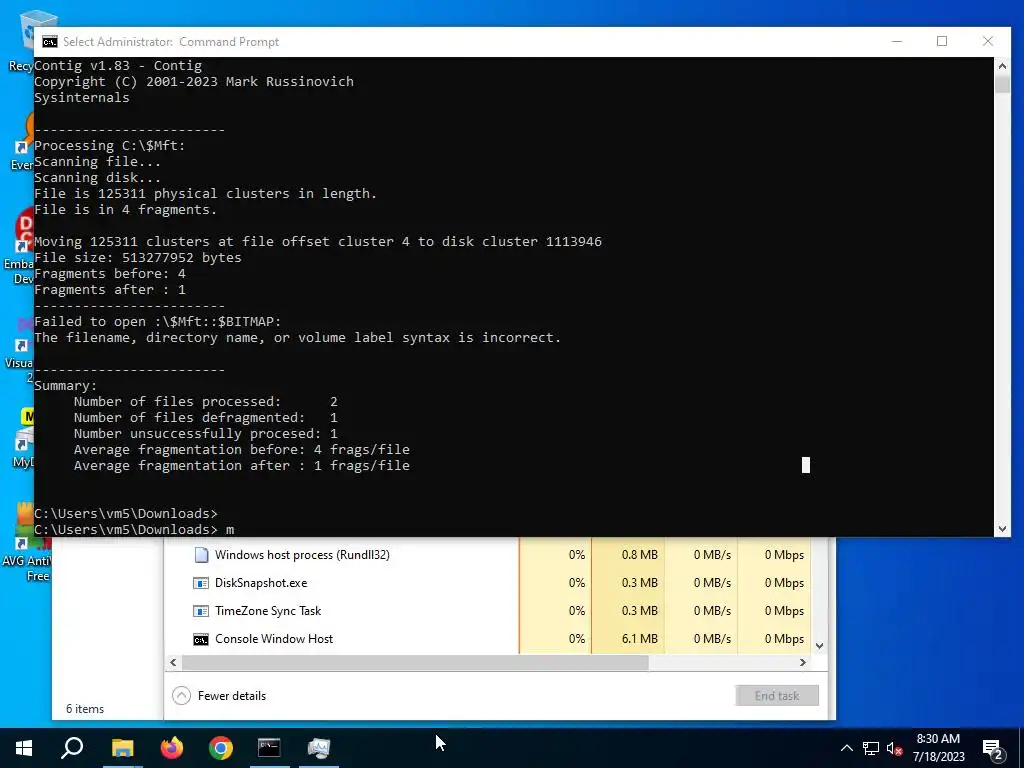Click the "6 items" status text in Explorer
The height and width of the screenshot is (768, 1024).
click(85, 709)
